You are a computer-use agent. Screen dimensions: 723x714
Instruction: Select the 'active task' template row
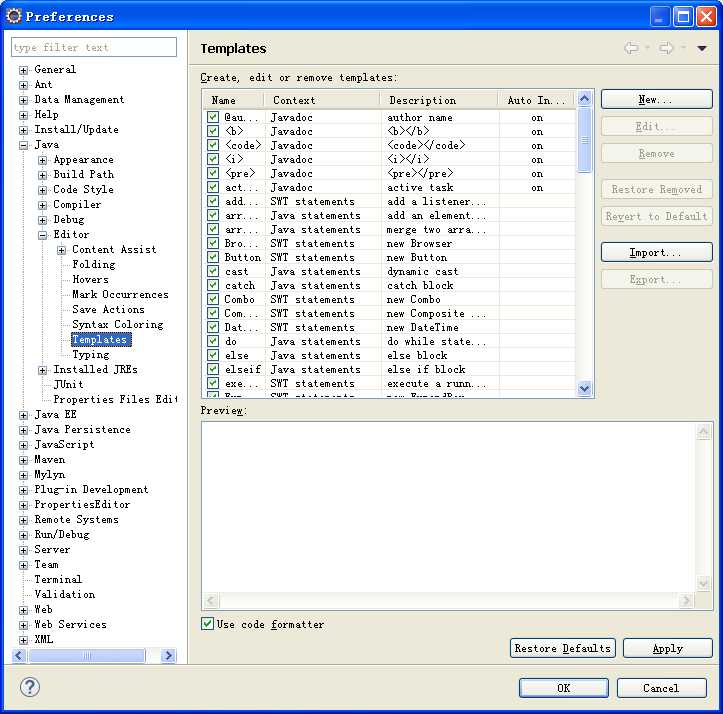[390, 187]
